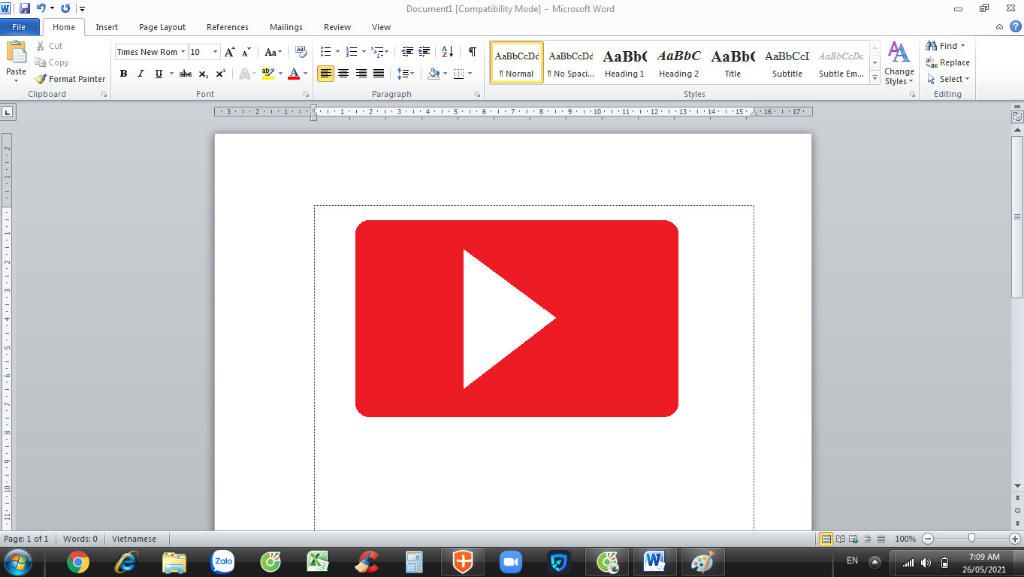Click the Zoom Out minus button

click(x=928, y=538)
